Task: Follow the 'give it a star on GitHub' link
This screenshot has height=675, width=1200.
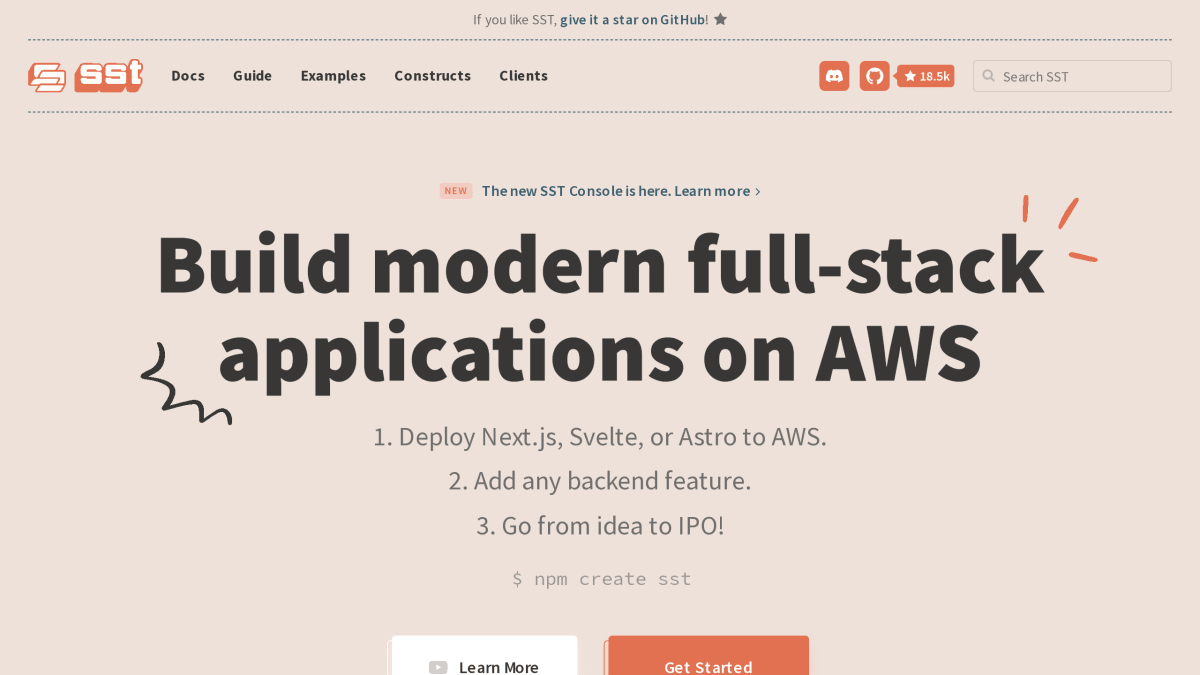Action: click(632, 19)
